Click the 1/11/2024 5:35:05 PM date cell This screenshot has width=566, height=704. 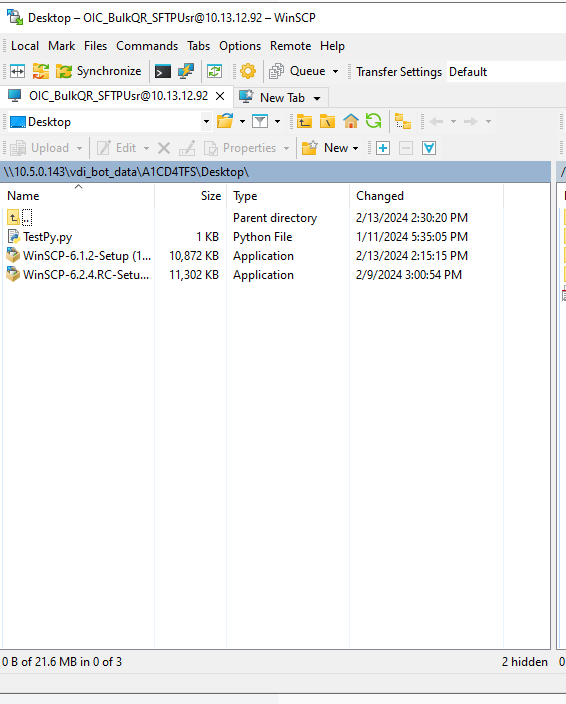412,237
